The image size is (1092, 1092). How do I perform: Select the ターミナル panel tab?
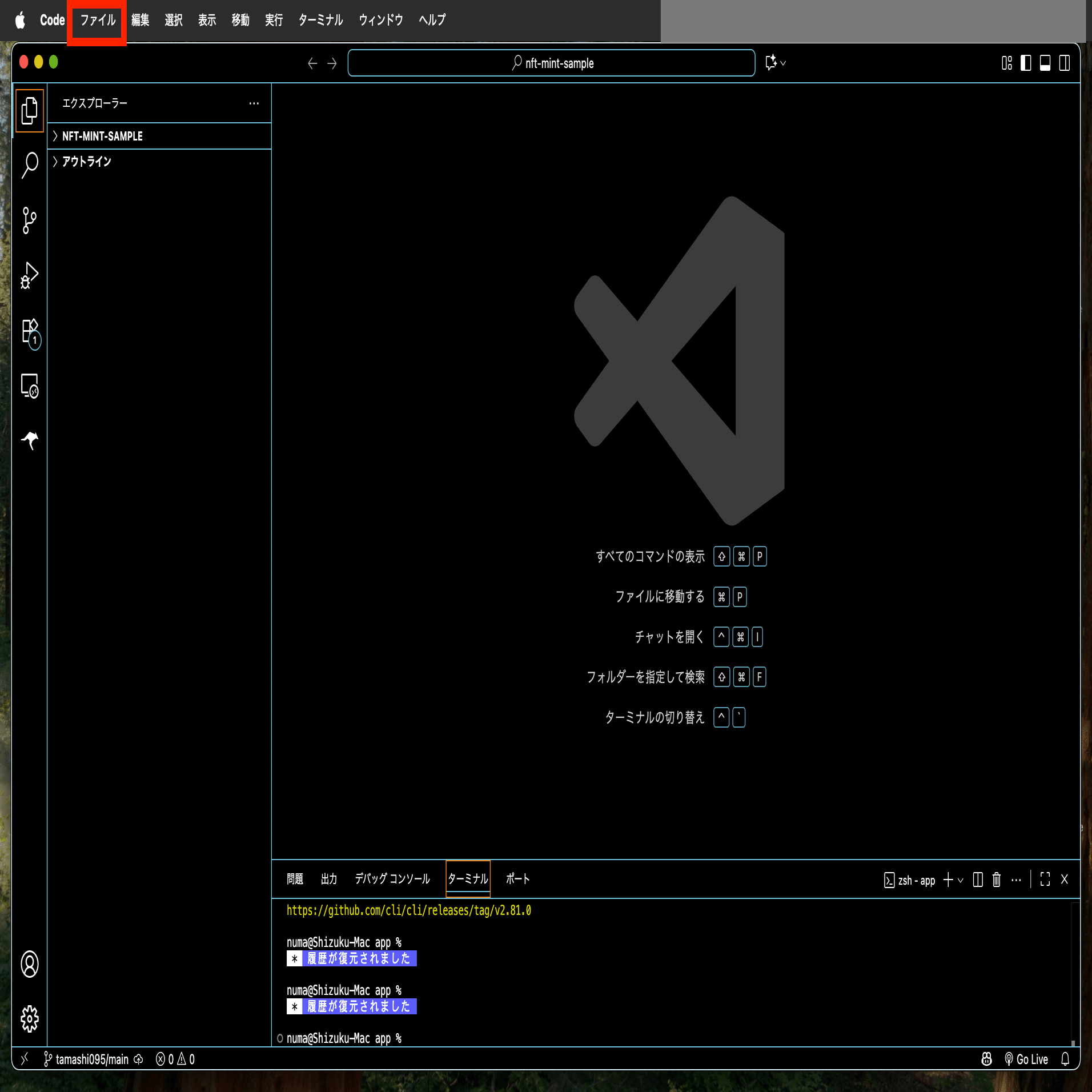pos(468,879)
